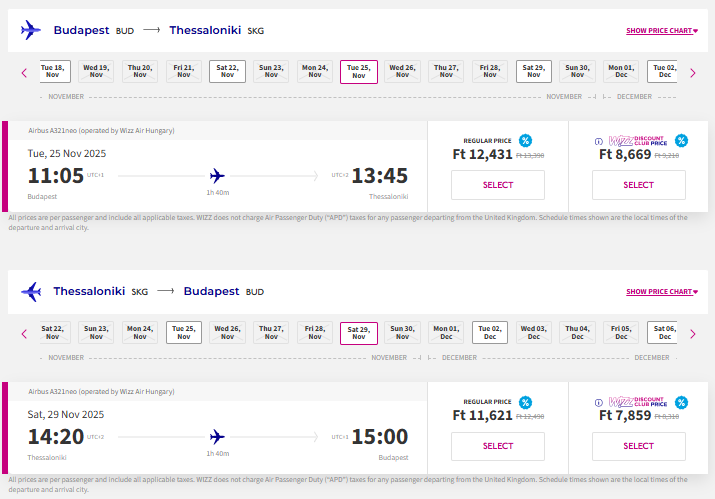Go to previous outbound dates with the left arrow

click(24, 72)
